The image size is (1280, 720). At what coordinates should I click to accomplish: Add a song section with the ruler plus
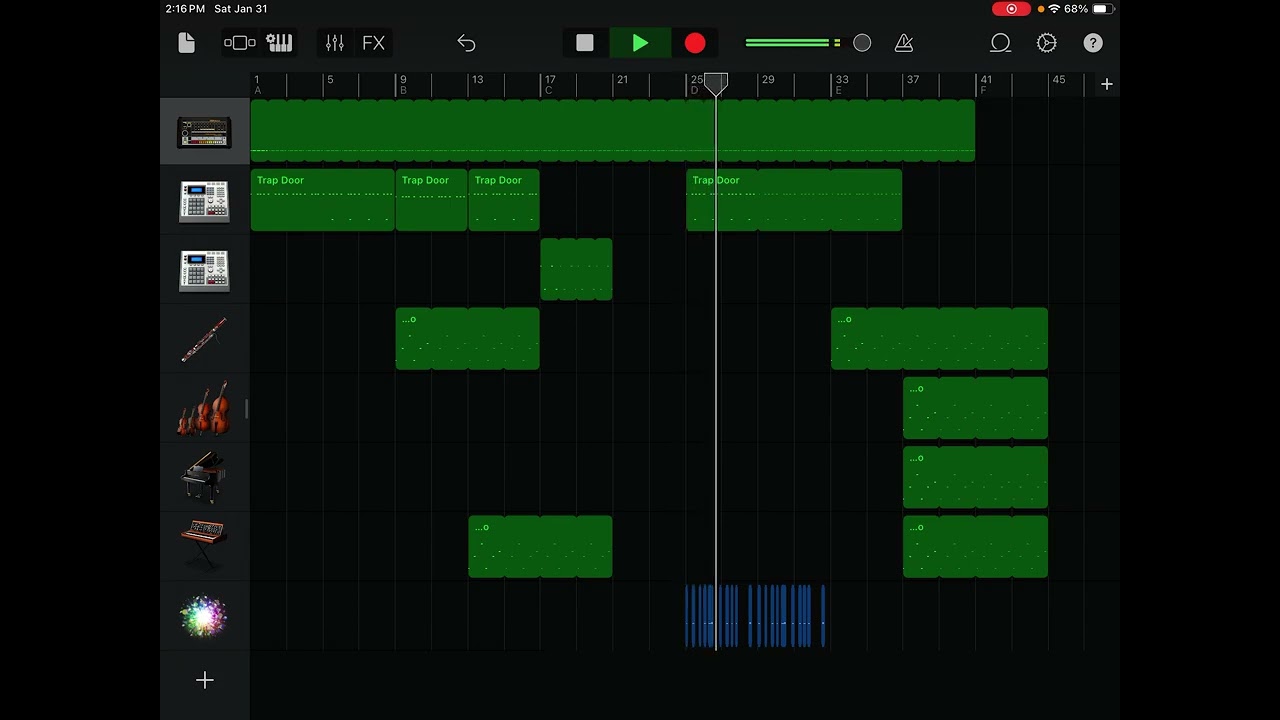(x=1106, y=84)
